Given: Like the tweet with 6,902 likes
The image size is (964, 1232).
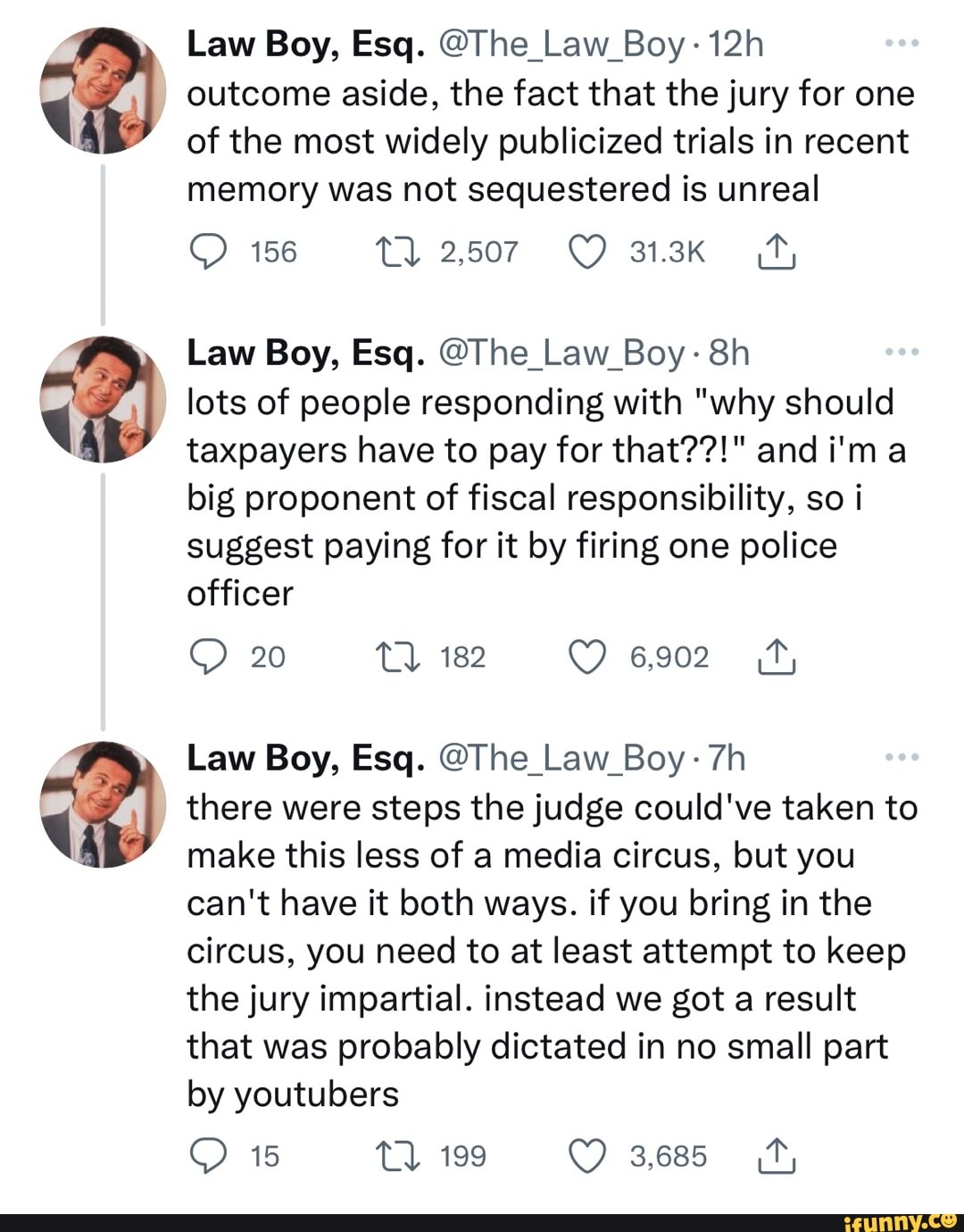Looking at the screenshot, I should tap(586, 657).
